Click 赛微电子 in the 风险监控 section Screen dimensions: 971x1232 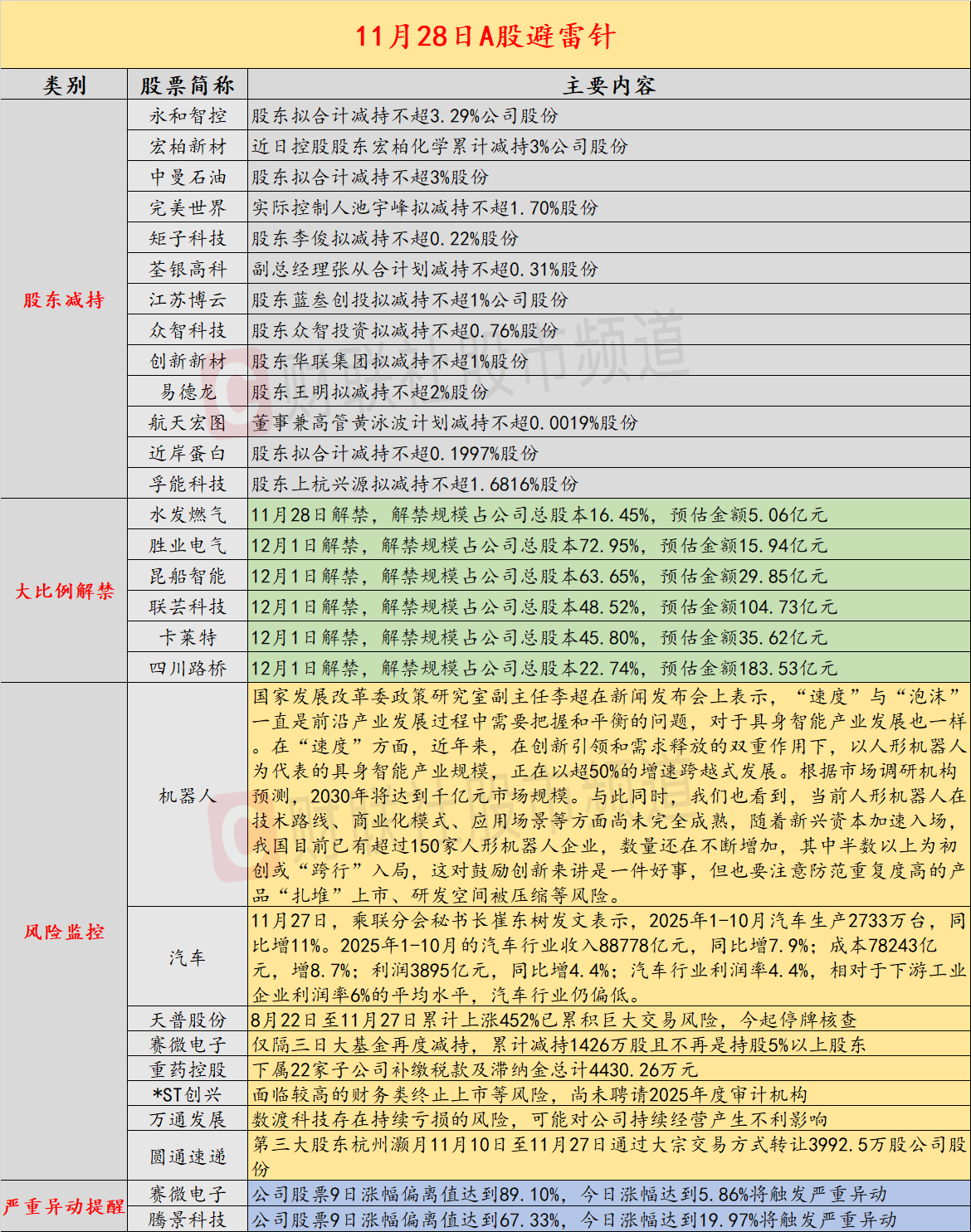point(188,1045)
